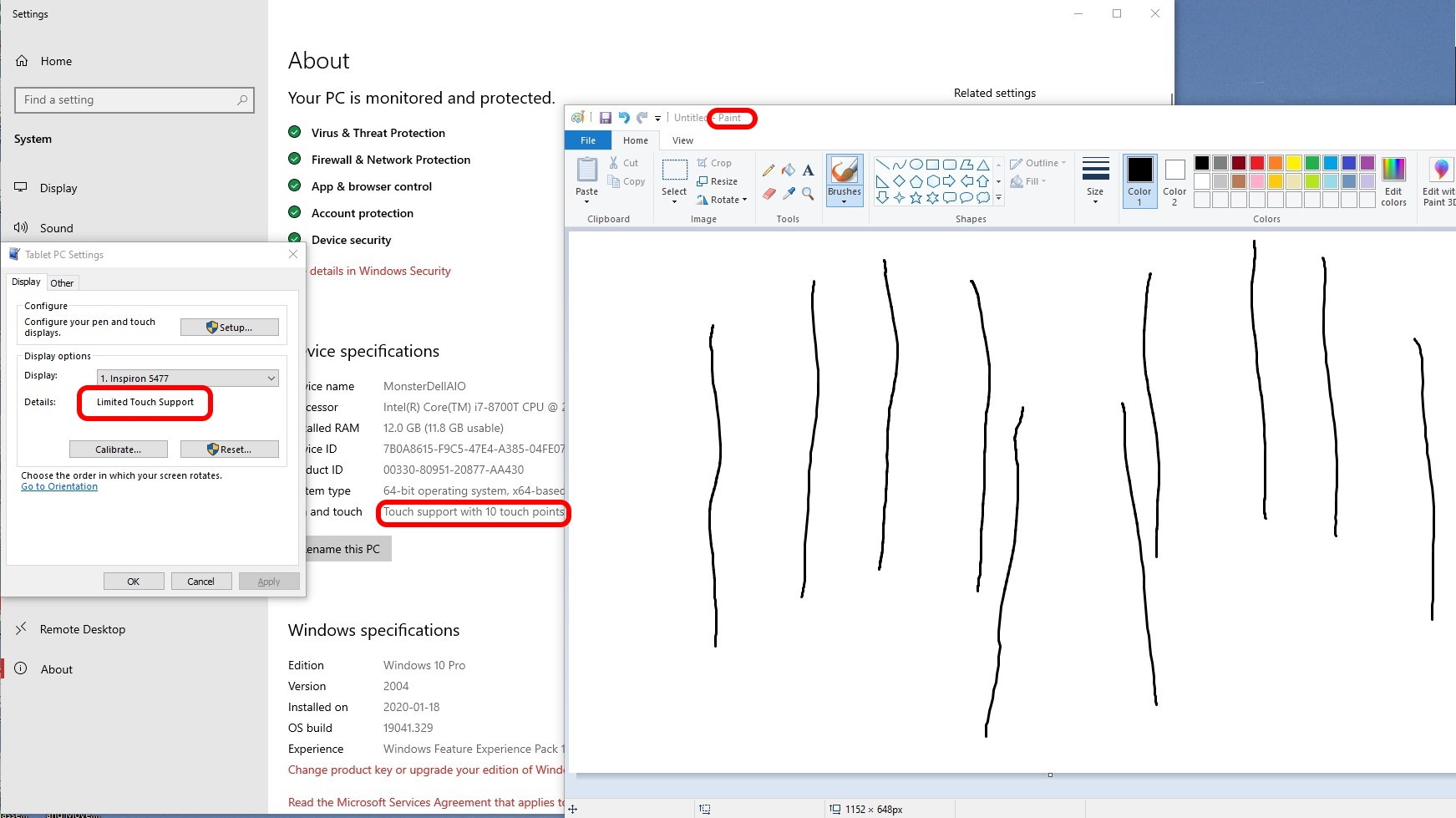Activate the Color picker eyedropper

(x=789, y=194)
